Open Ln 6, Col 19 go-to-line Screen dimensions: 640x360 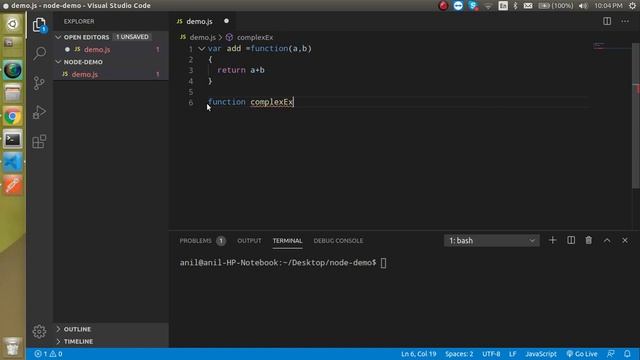click(418, 354)
